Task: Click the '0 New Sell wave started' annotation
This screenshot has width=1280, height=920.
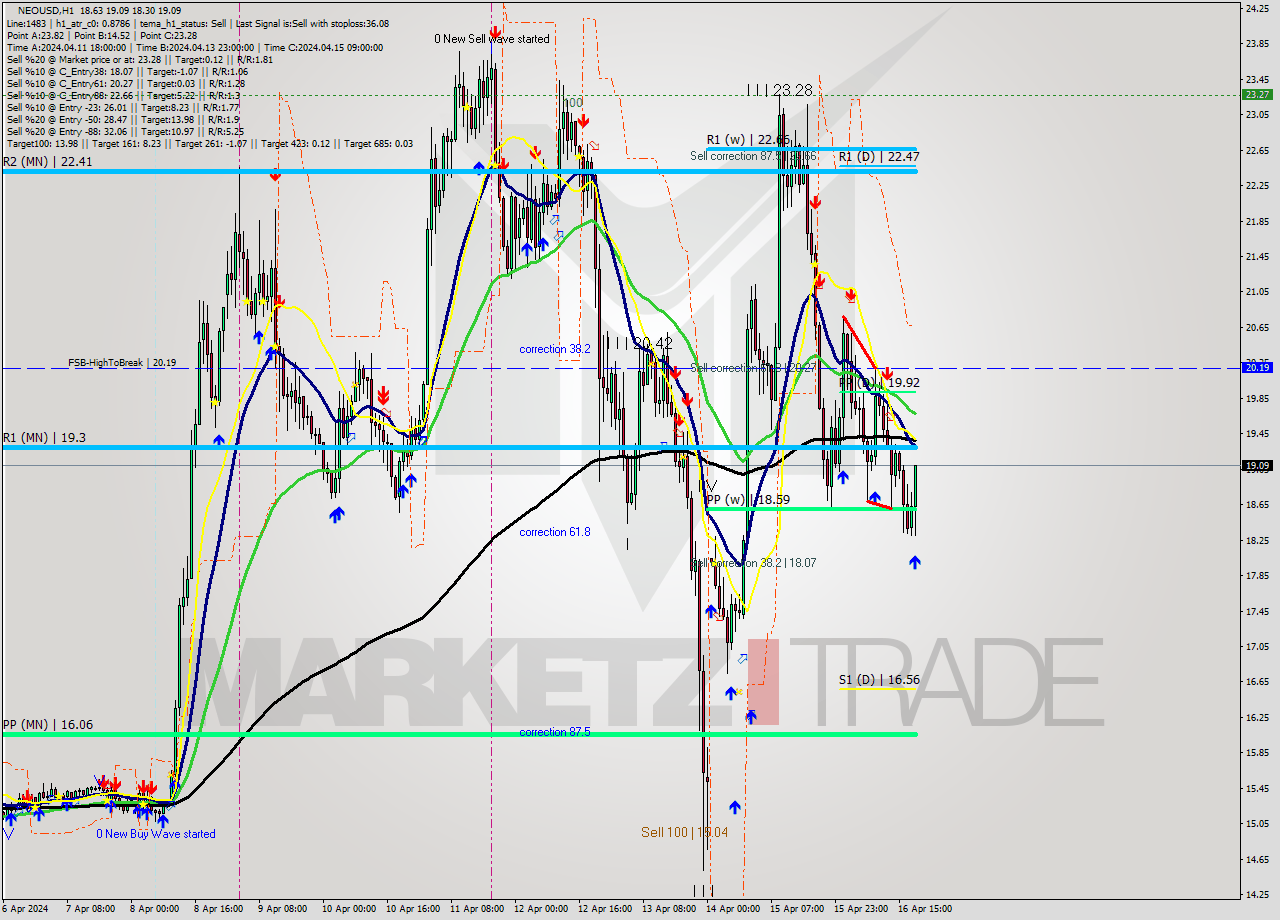Action: pyautogui.click(x=491, y=39)
